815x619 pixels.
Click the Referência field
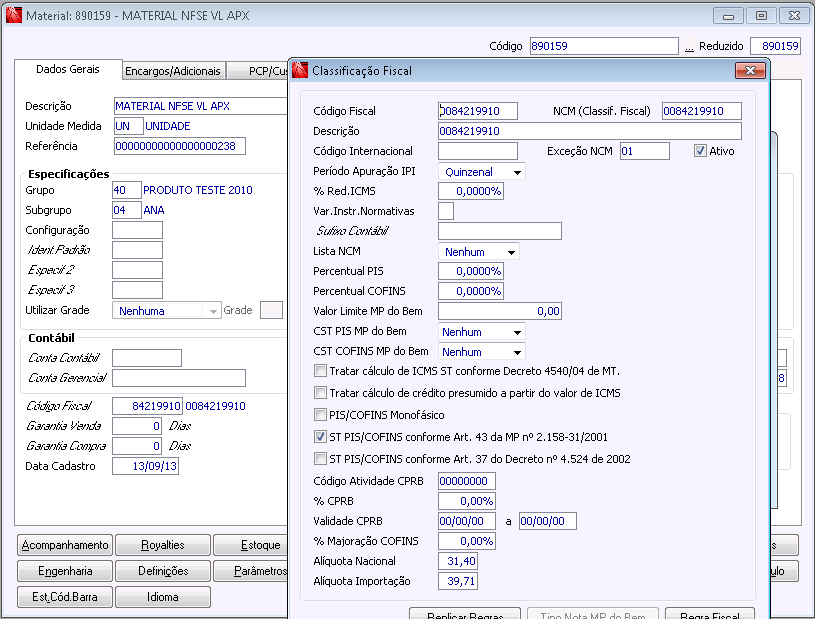click(180, 146)
